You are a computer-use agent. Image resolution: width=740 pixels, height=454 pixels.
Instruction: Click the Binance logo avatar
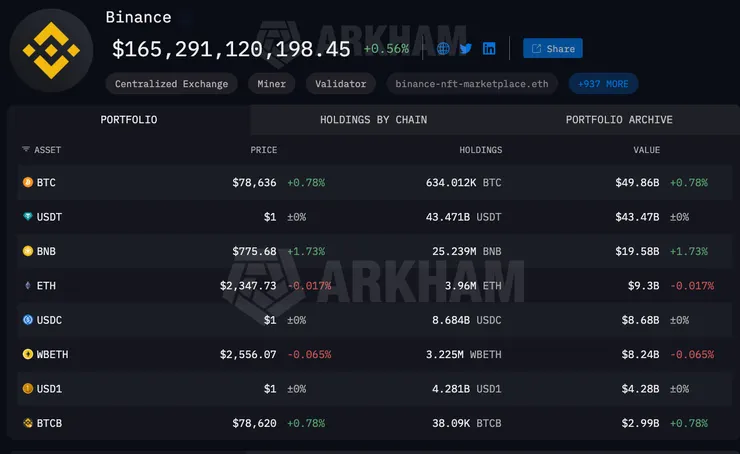click(x=51, y=50)
